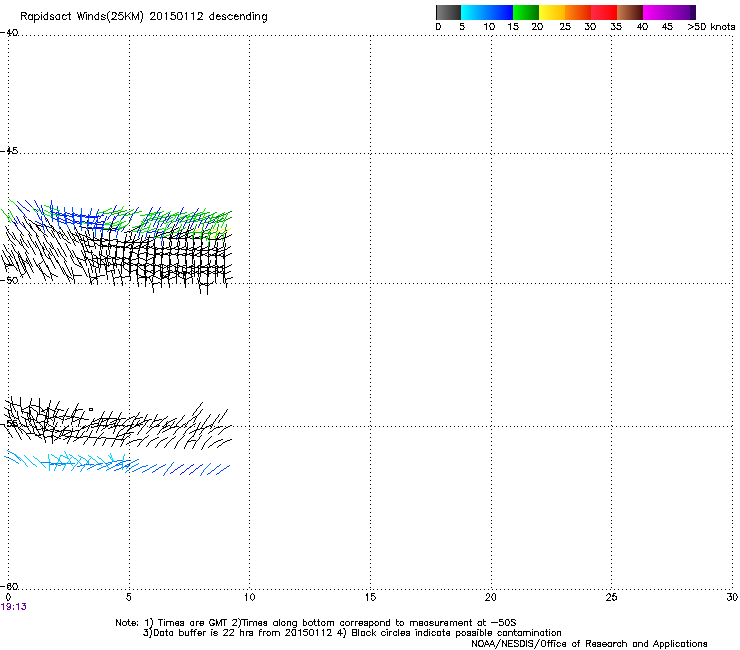740x650 pixels.
Task: Click the title 'Rapidscat Winds(25KM) 20150112 descending'
Action: [144, 17]
